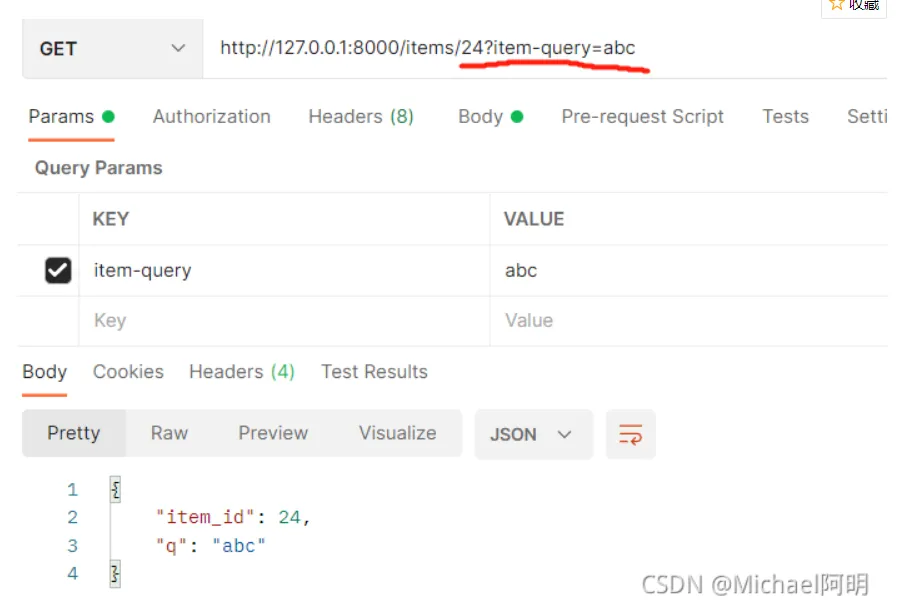This screenshot has height=608, width=916.
Task: Click the "abc" value in response
Action: [238, 546]
